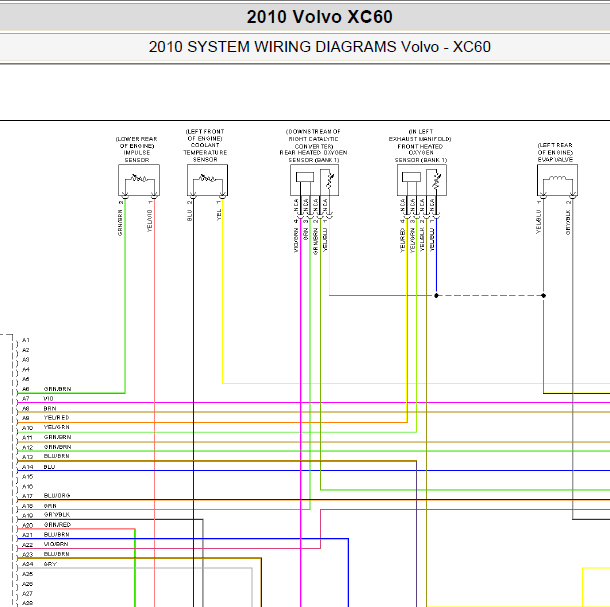Select connector pin label A26
Viewport: 610px width, 607px height.
pyautogui.click(x=27, y=584)
